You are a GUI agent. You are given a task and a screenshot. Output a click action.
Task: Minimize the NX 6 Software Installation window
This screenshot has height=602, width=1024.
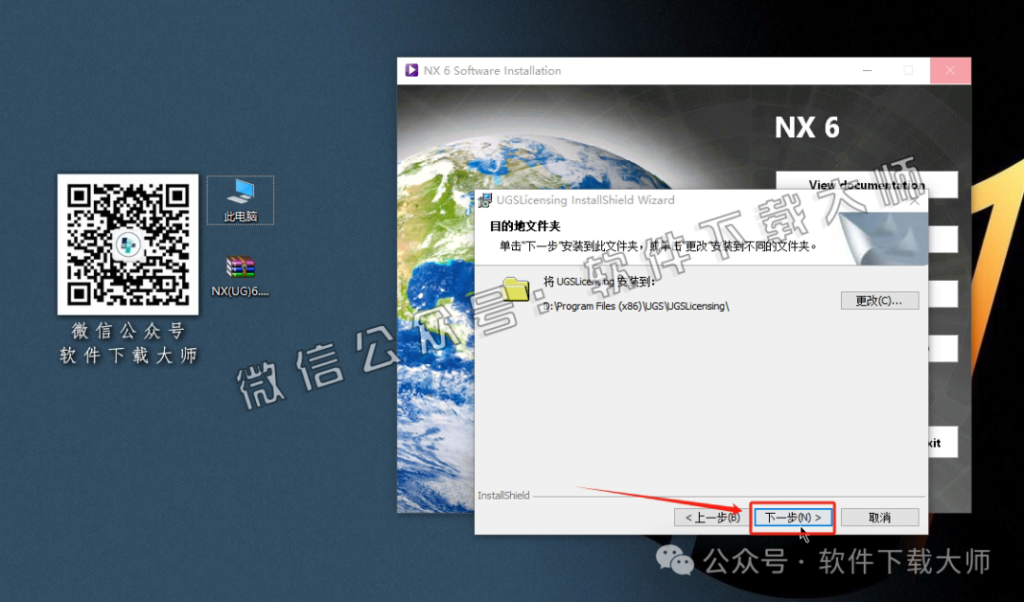tap(866, 71)
